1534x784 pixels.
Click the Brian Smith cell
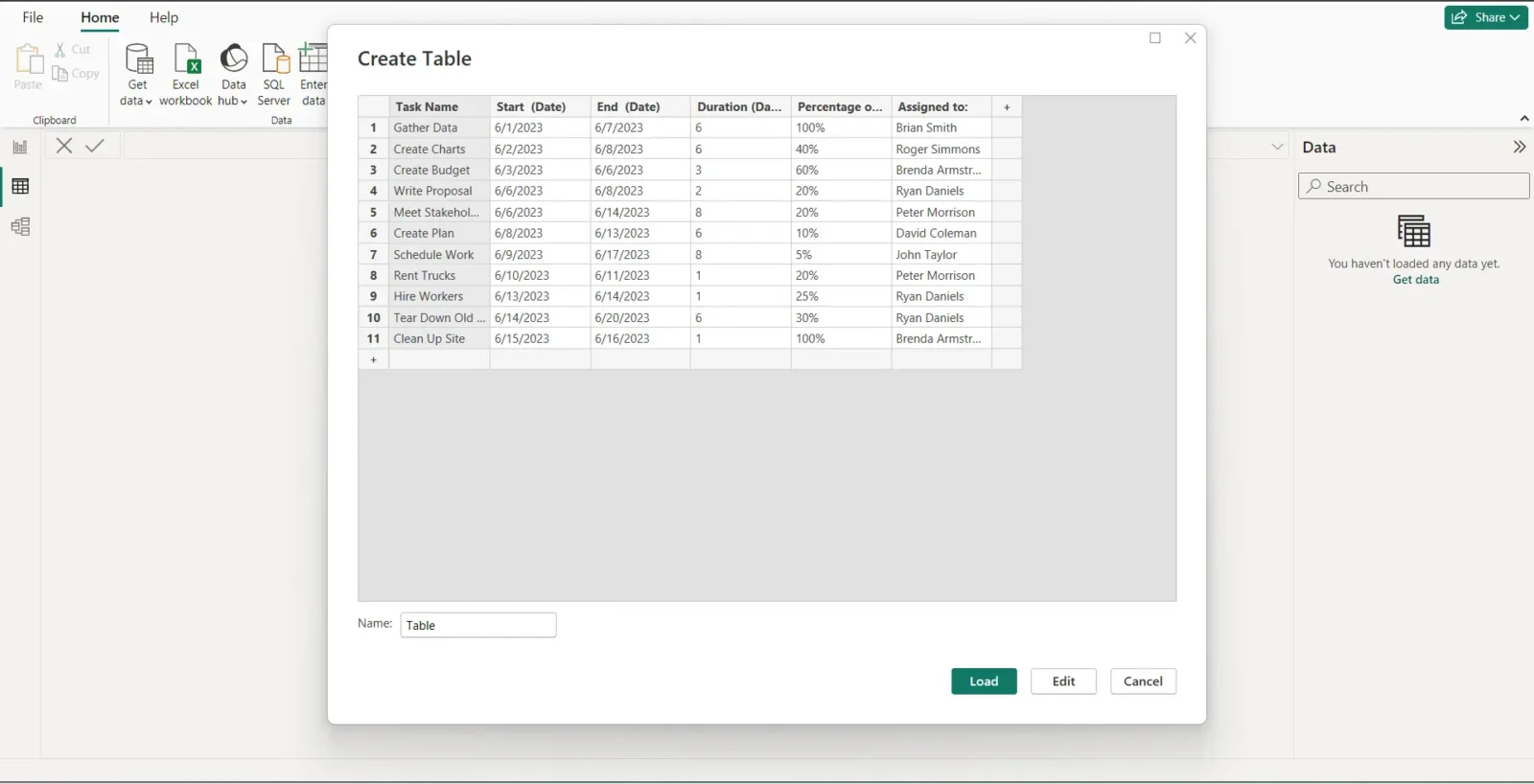point(941,127)
